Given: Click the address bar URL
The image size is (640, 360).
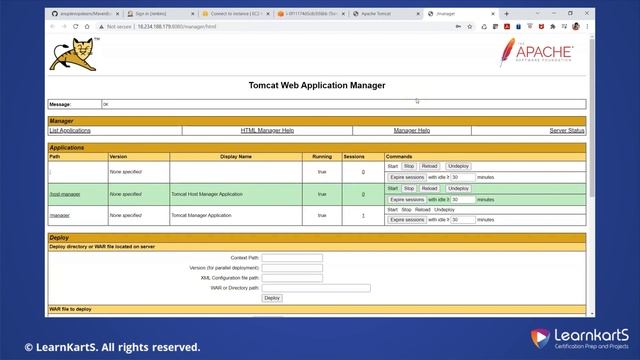Looking at the screenshot, I should click(177, 27).
